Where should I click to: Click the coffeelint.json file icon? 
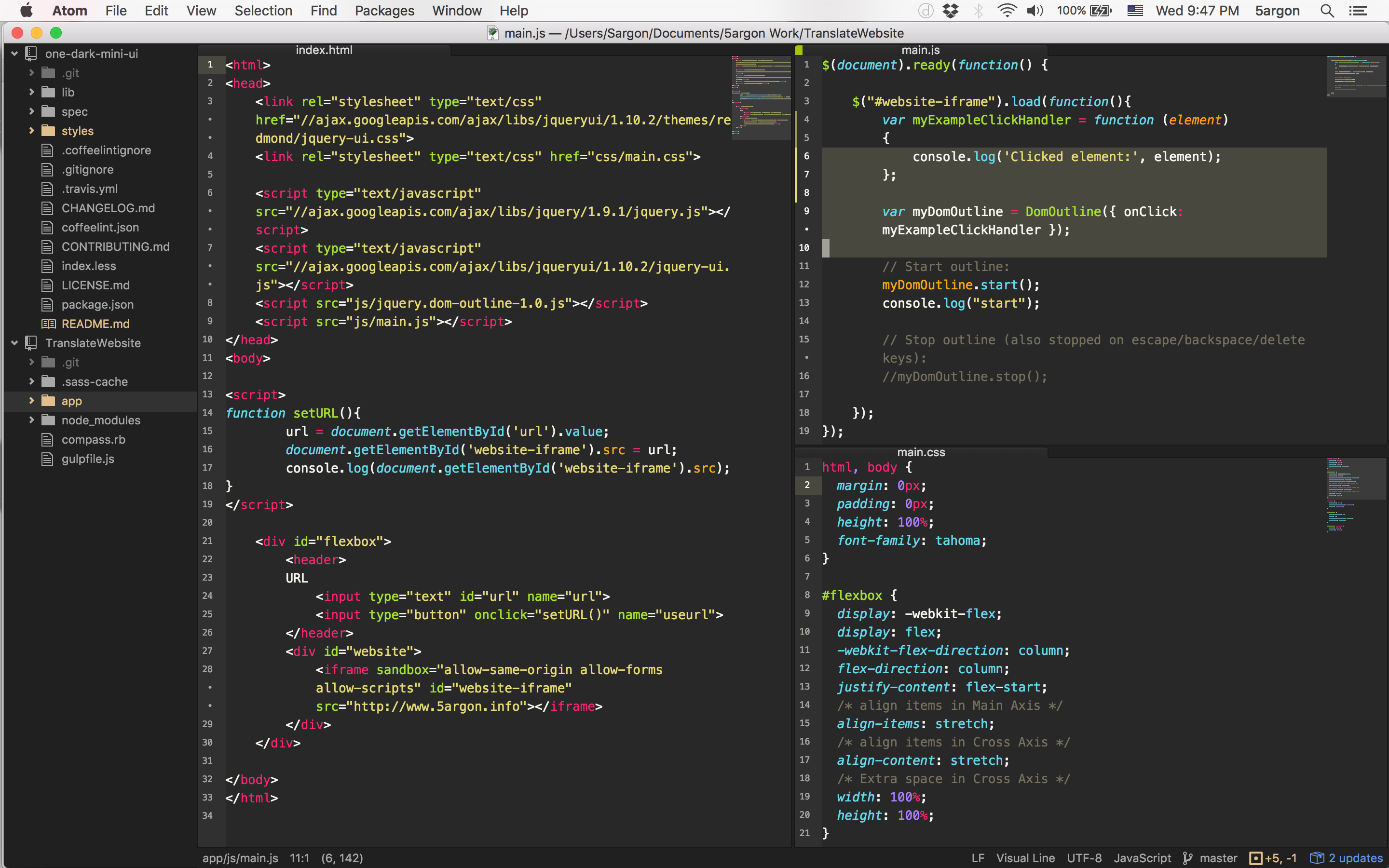pos(48,227)
